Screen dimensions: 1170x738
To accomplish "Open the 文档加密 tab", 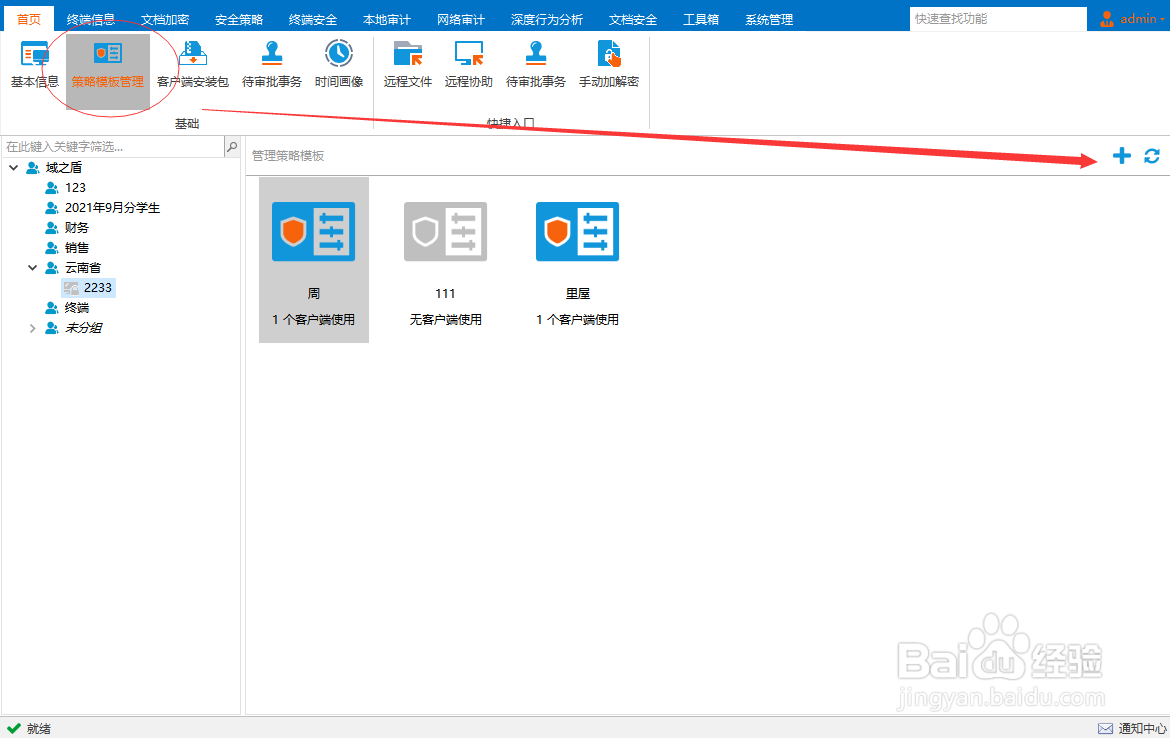I will (165, 19).
